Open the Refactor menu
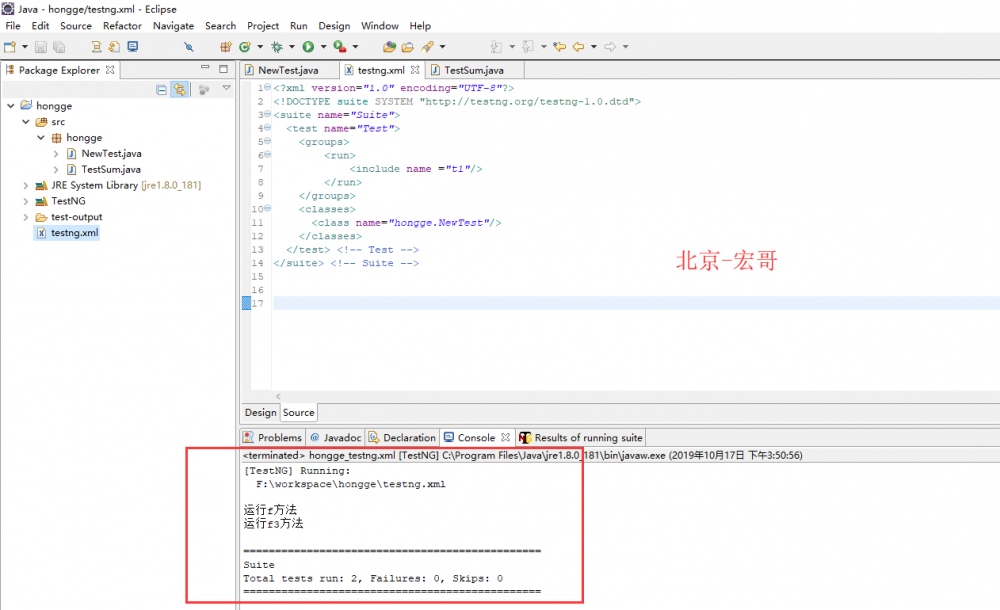 (x=122, y=26)
